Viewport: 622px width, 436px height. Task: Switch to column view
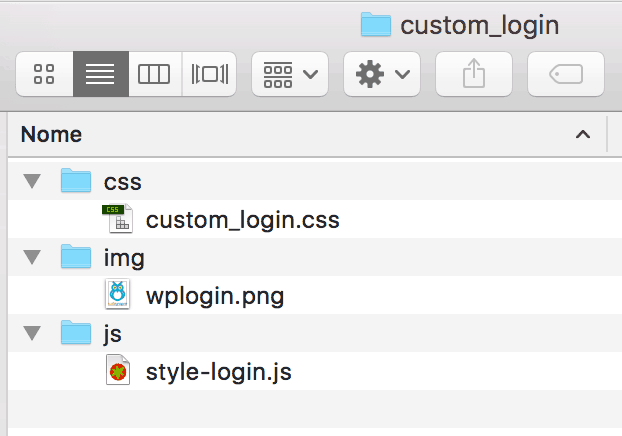pos(154,74)
